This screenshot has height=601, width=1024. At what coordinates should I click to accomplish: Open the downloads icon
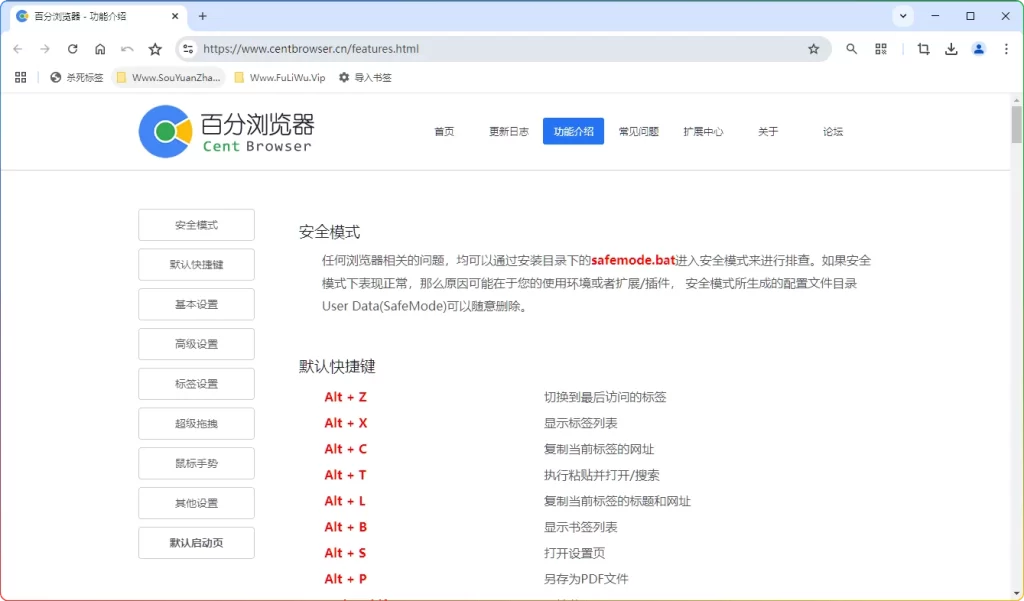click(x=952, y=49)
